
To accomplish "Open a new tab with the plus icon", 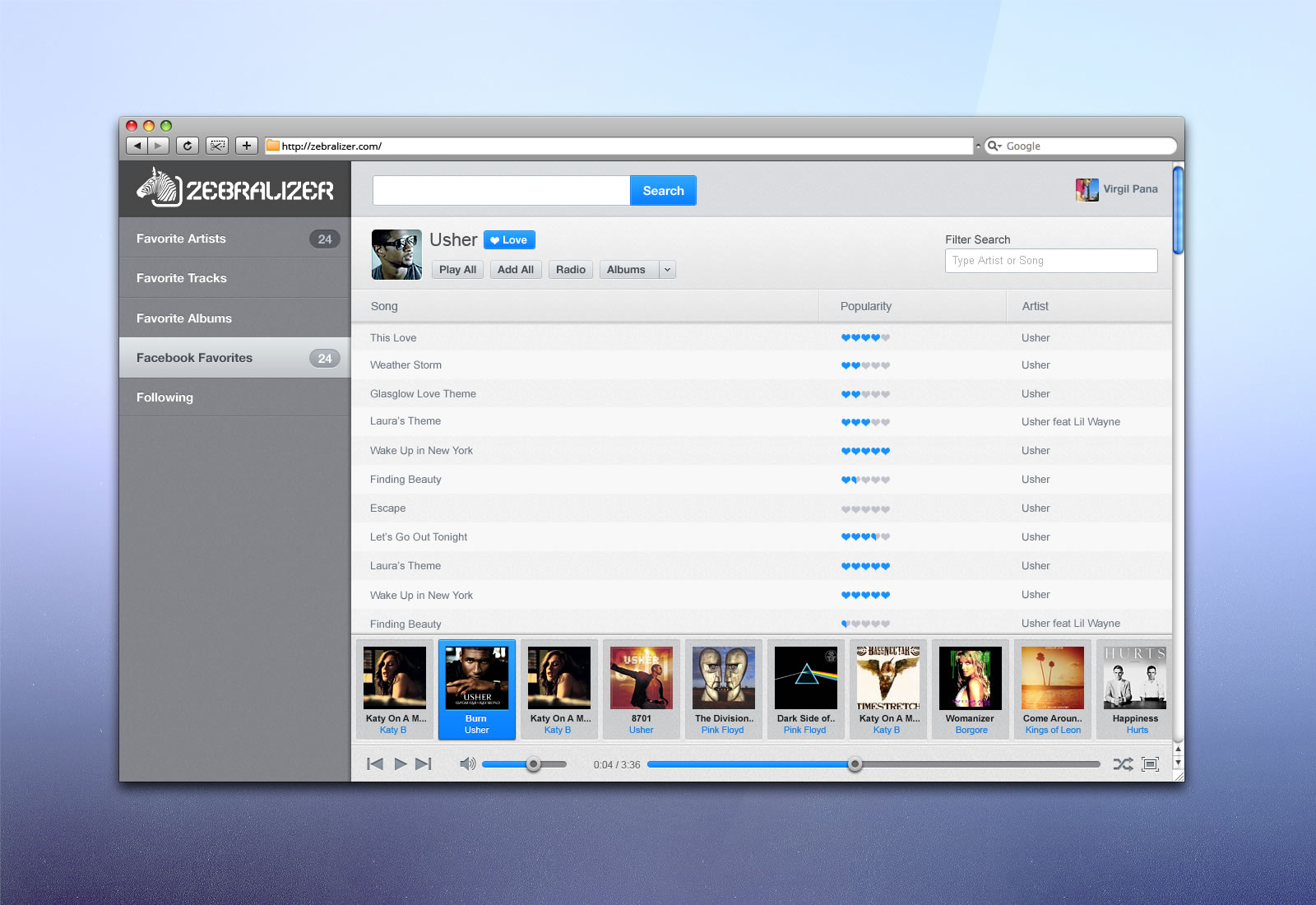I will (x=247, y=146).
